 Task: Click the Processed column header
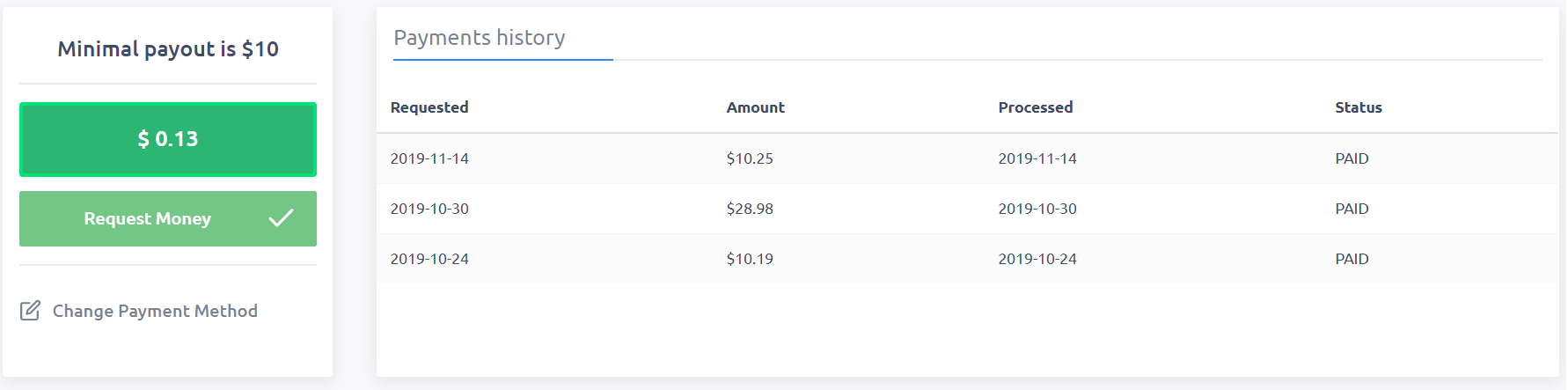[x=1035, y=107]
